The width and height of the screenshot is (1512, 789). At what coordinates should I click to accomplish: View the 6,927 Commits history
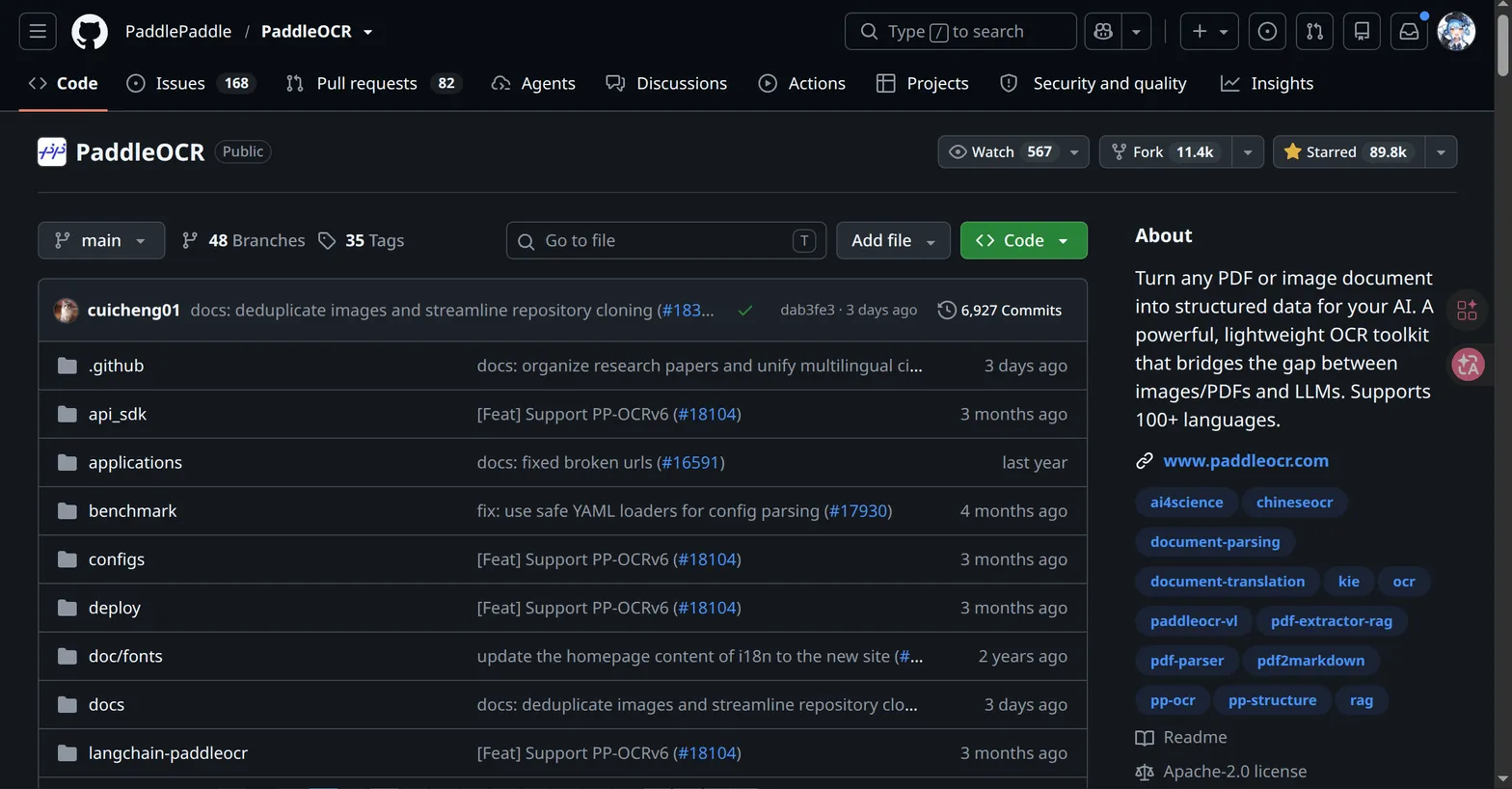1000,311
